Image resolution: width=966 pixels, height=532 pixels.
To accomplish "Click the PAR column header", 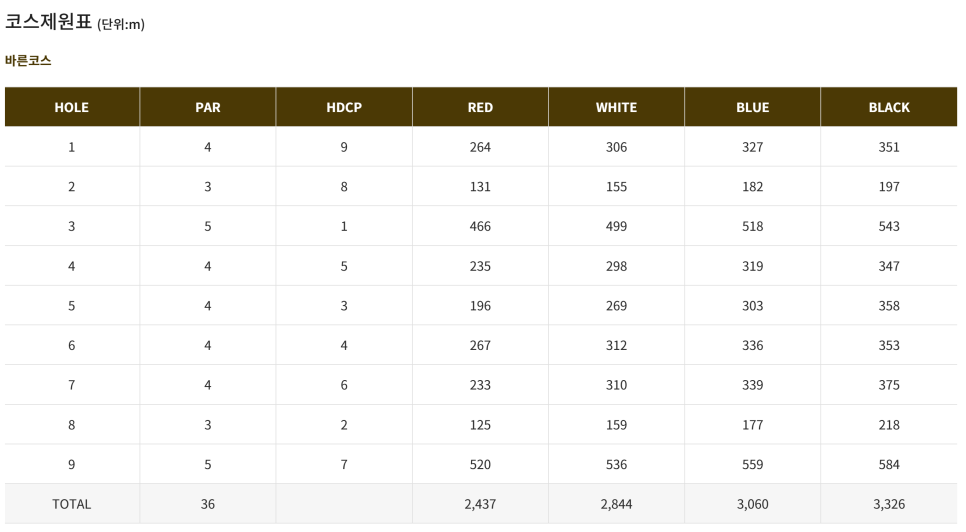I will point(208,107).
